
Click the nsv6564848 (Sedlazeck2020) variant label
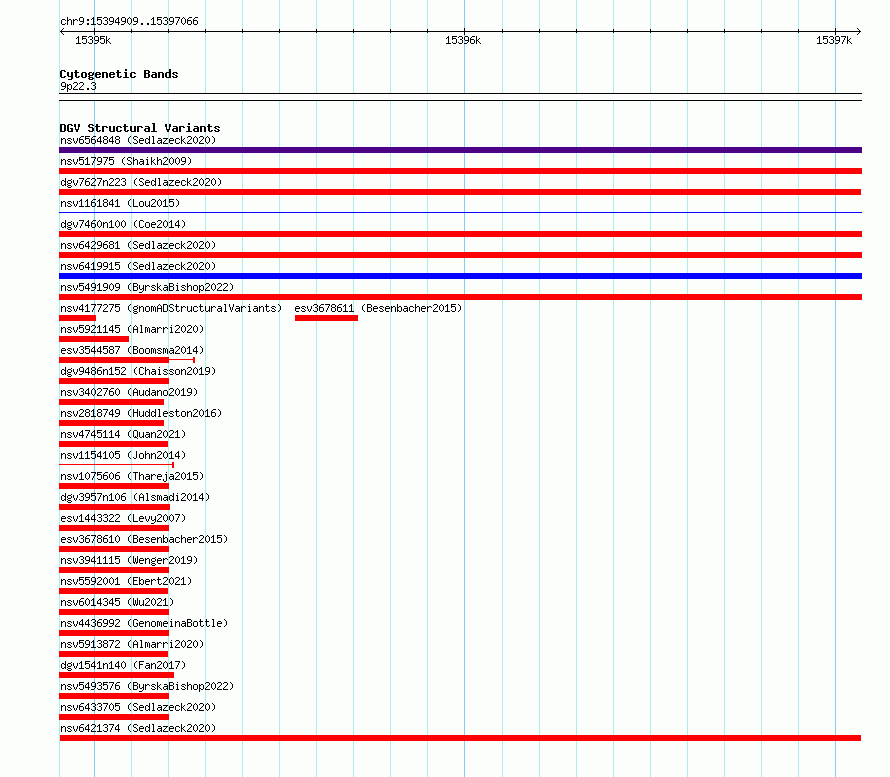(x=138, y=140)
